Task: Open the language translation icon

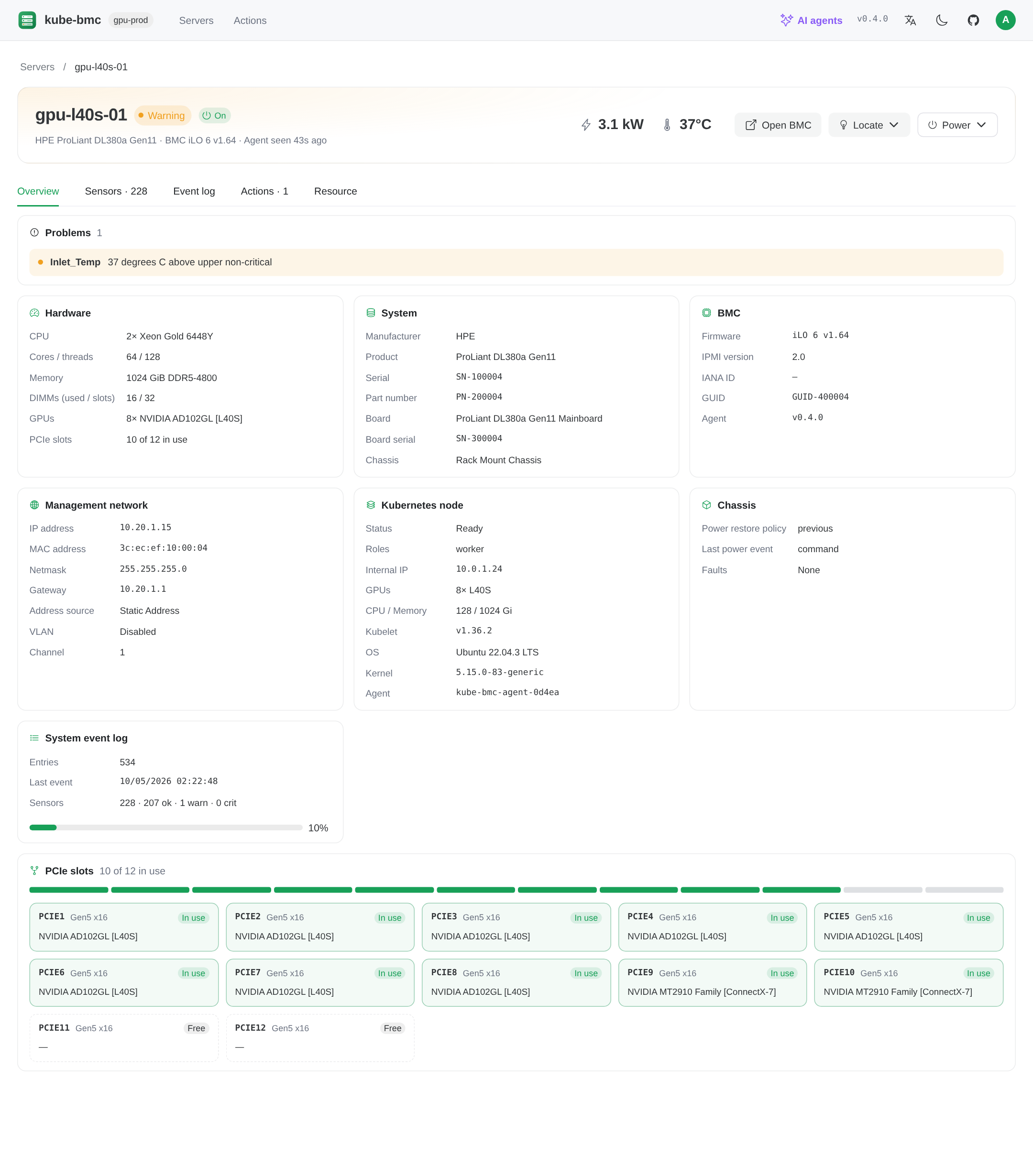Action: click(x=910, y=20)
